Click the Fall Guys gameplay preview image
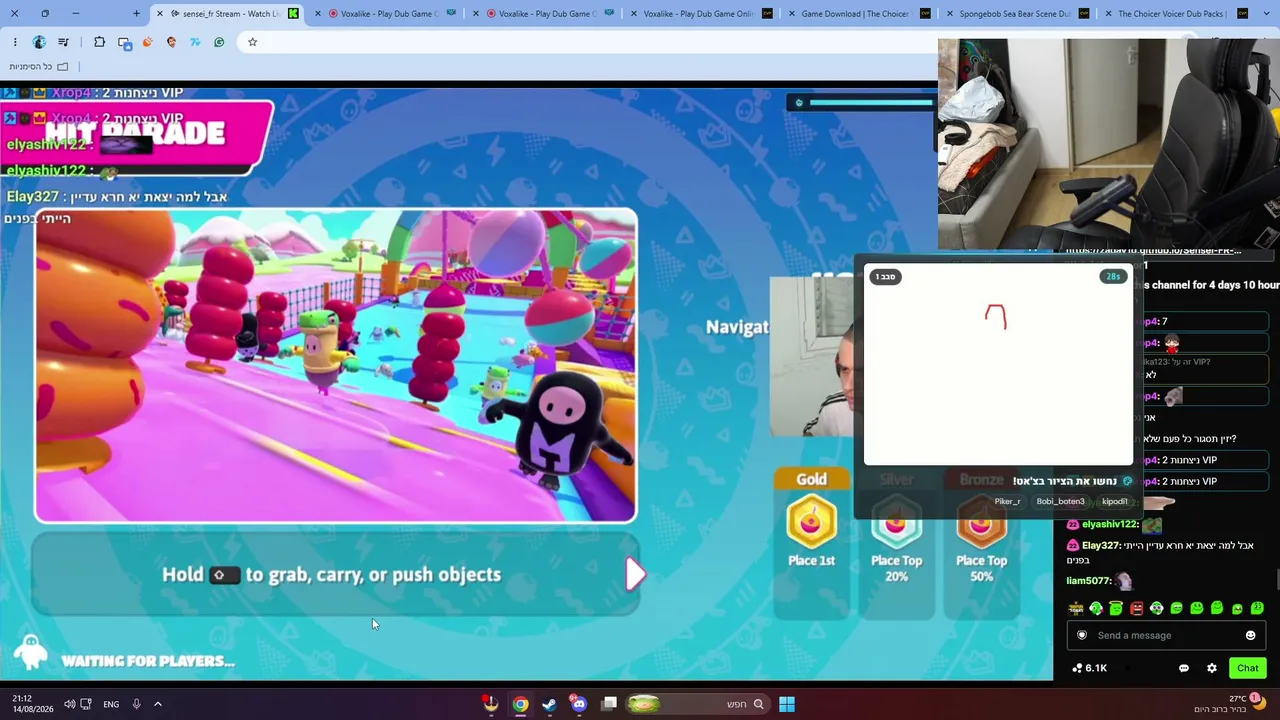 (336, 366)
